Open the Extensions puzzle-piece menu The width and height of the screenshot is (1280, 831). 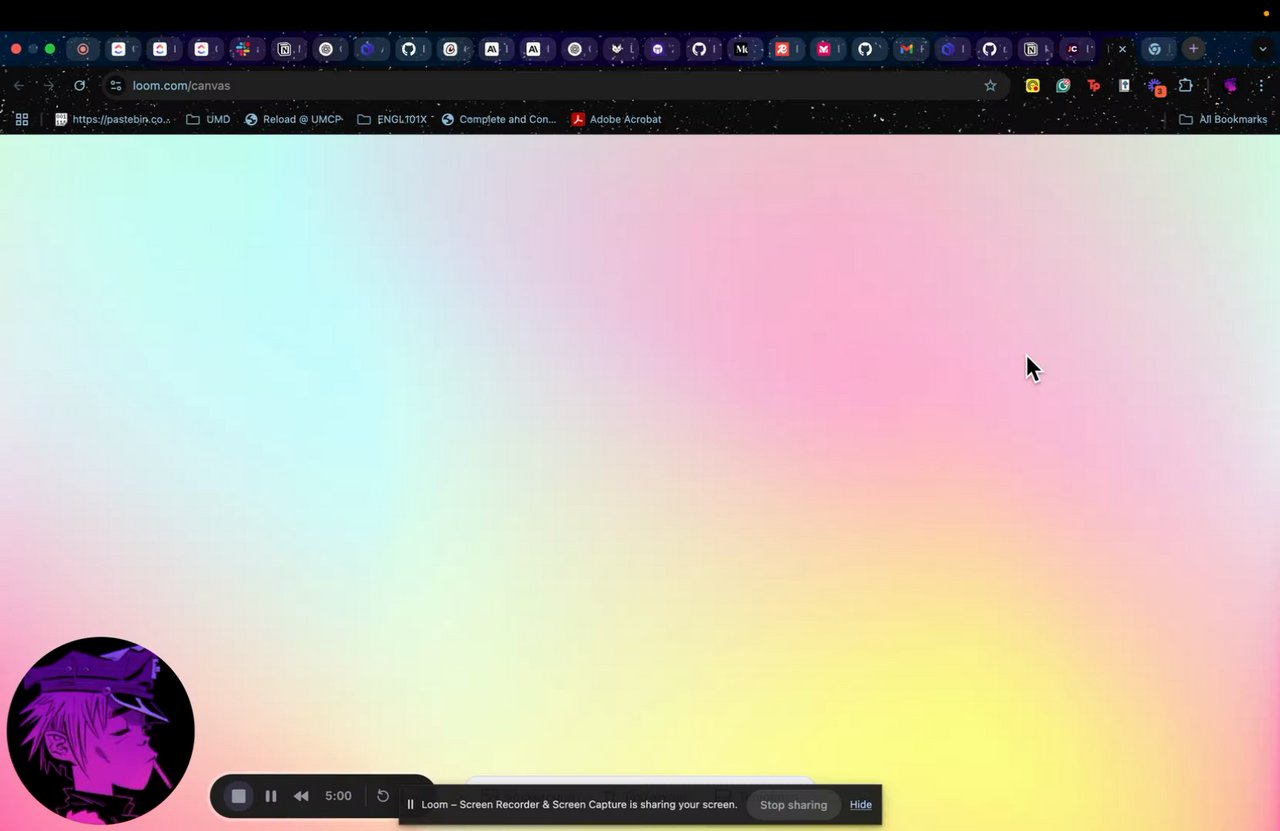1186,86
